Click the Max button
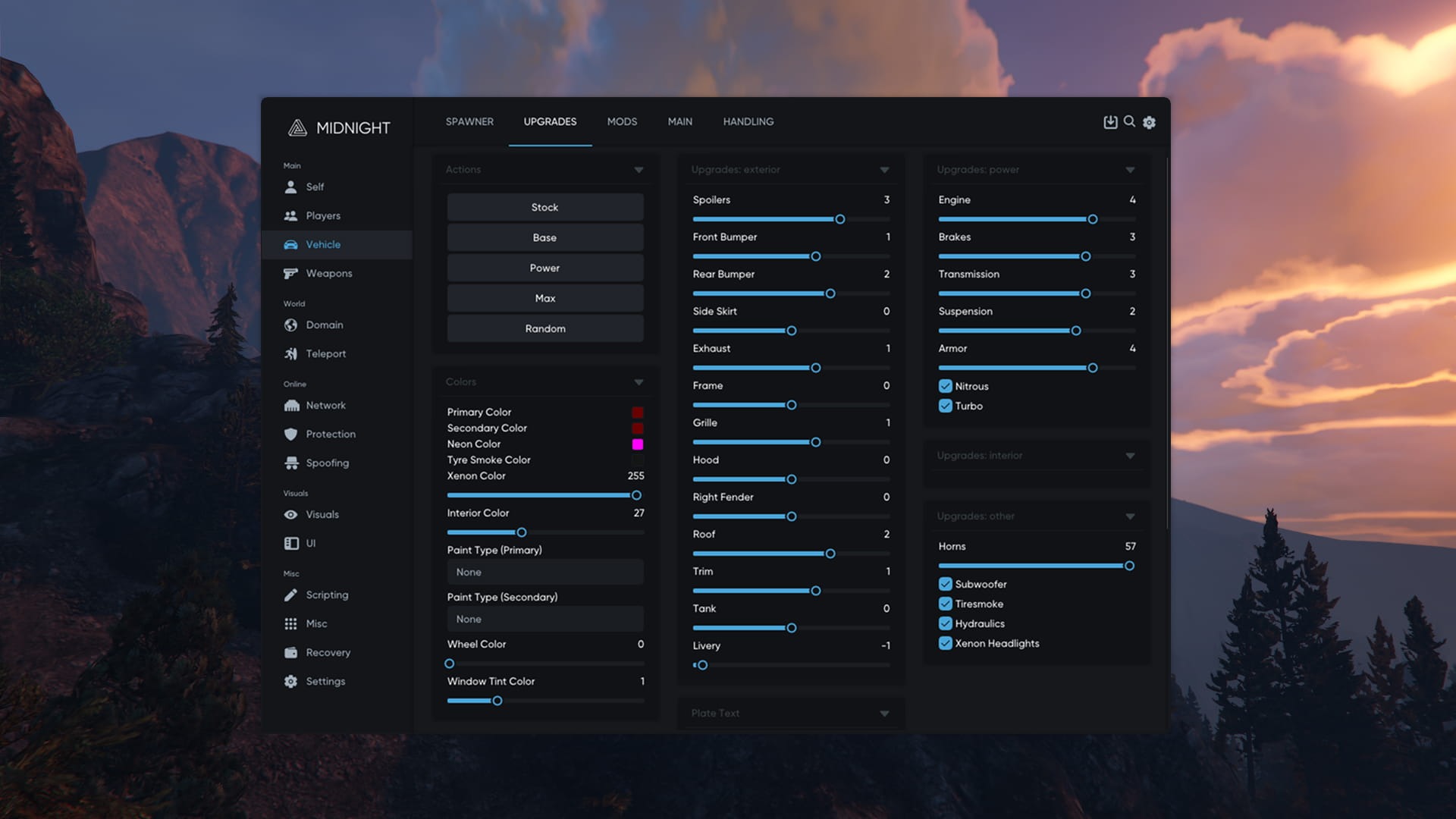 click(545, 298)
